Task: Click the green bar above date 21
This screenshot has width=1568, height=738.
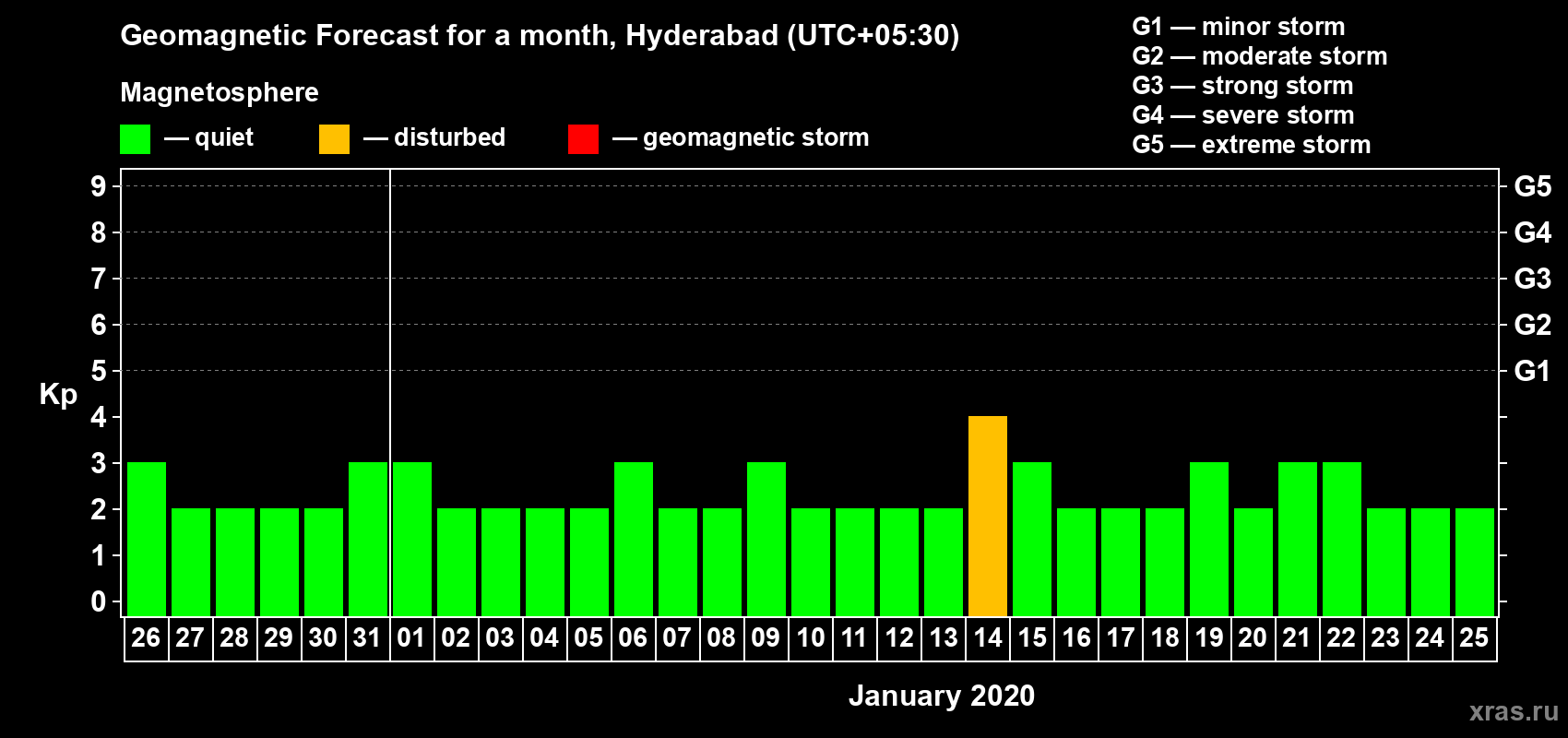Action: point(1298,540)
